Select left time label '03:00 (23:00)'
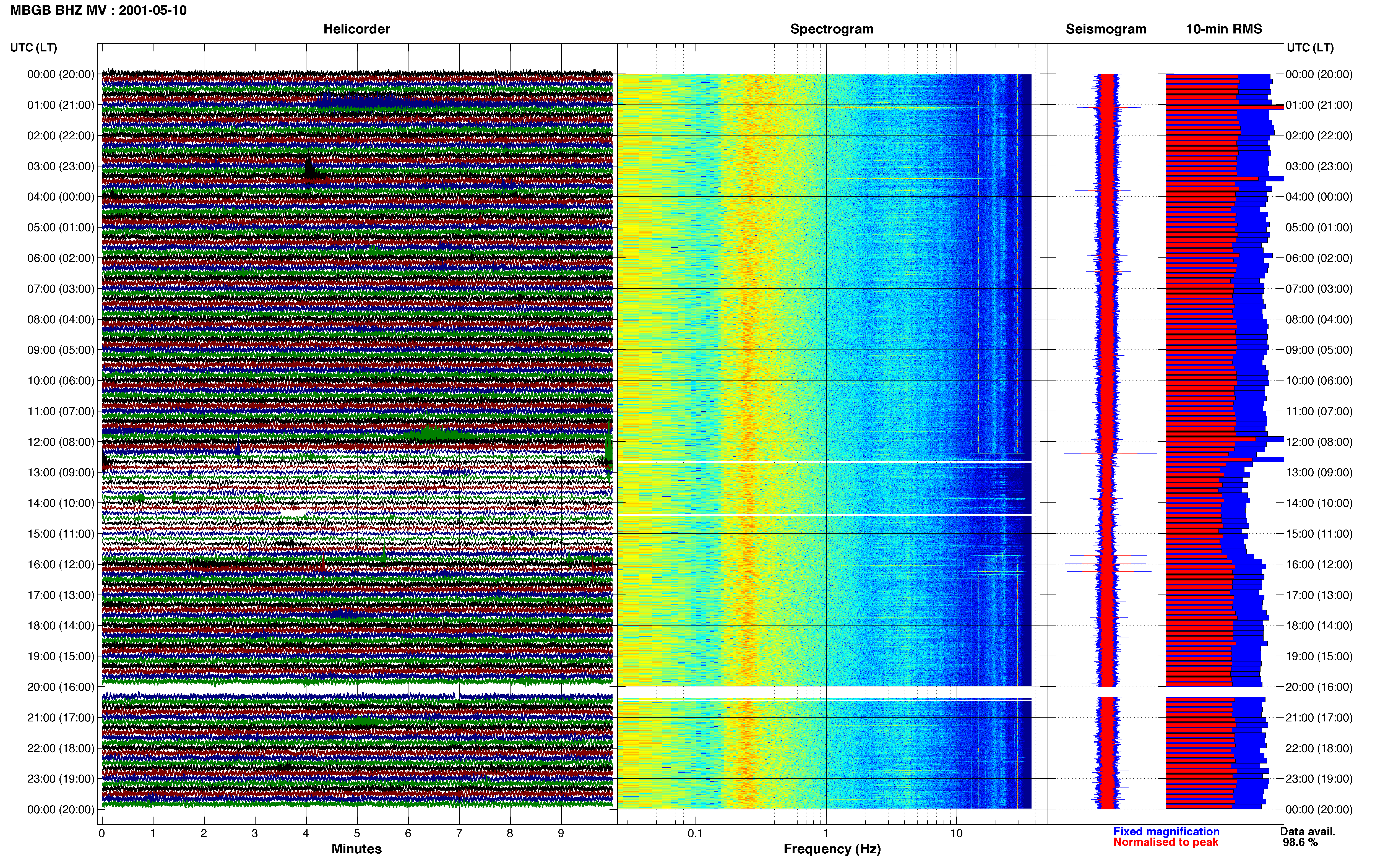The image size is (1388, 868). 60,166
